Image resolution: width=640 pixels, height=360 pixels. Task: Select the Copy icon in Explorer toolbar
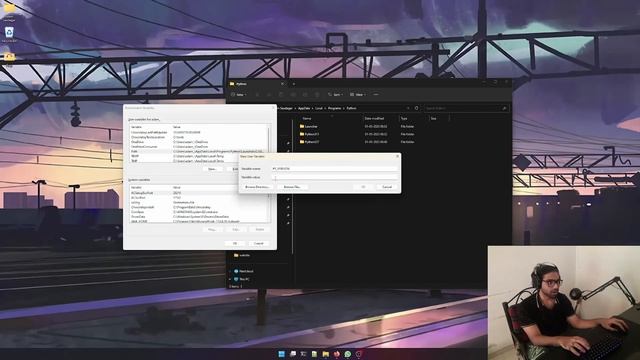(269, 94)
